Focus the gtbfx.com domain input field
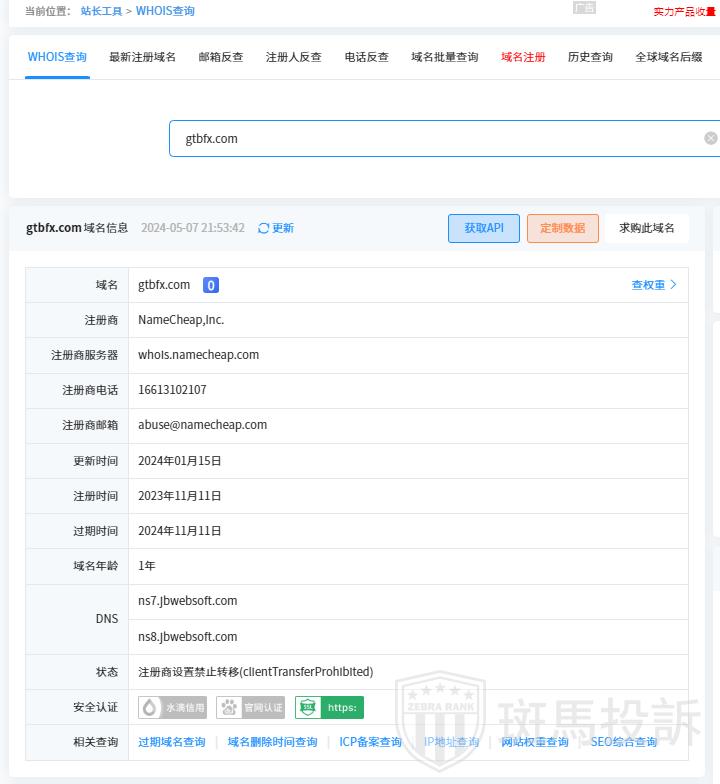Screen dimensions: 720x784 click(430, 138)
